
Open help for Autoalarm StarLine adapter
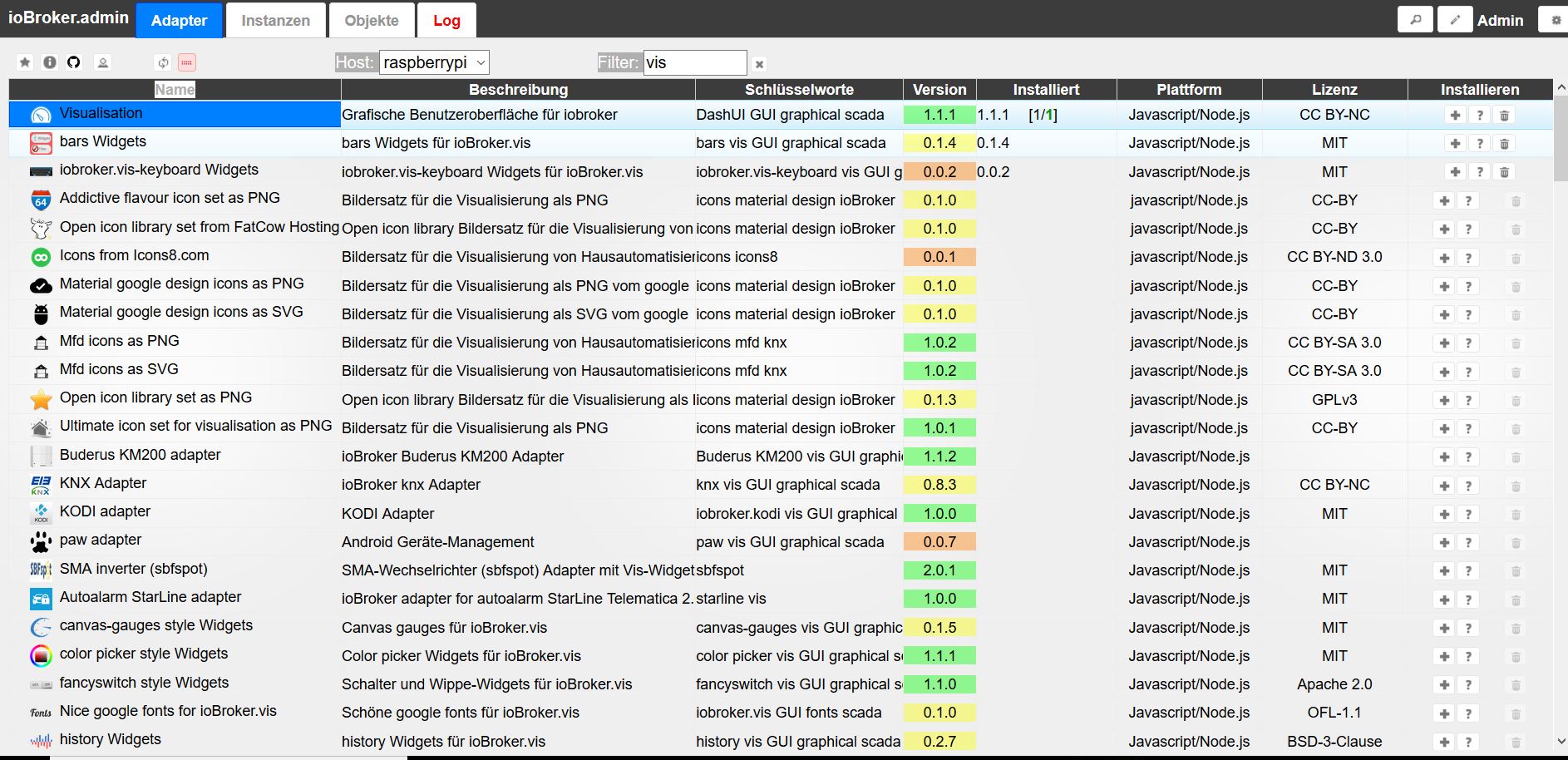(x=1468, y=600)
